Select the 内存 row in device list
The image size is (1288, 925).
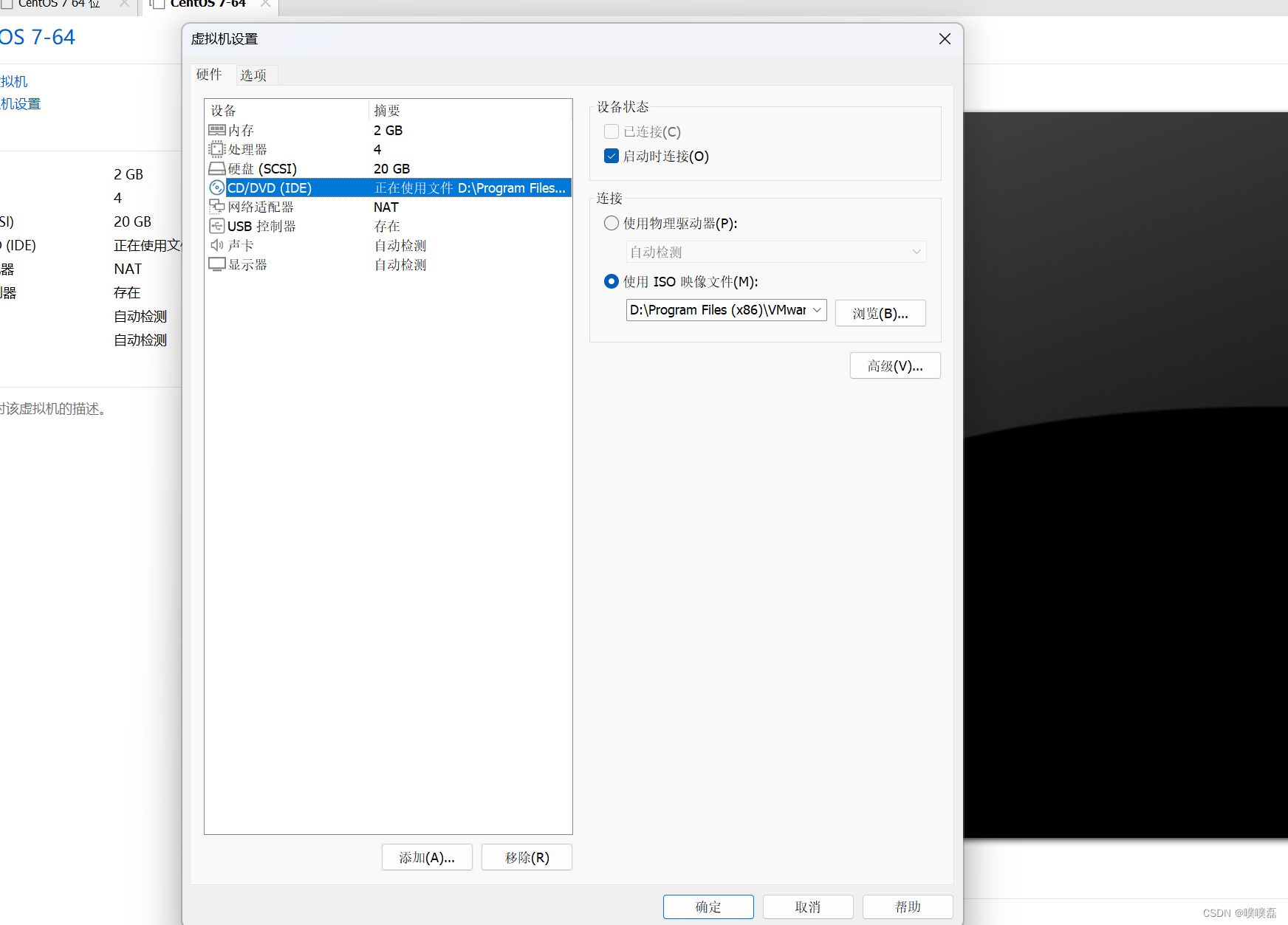pyautogui.click(x=388, y=130)
